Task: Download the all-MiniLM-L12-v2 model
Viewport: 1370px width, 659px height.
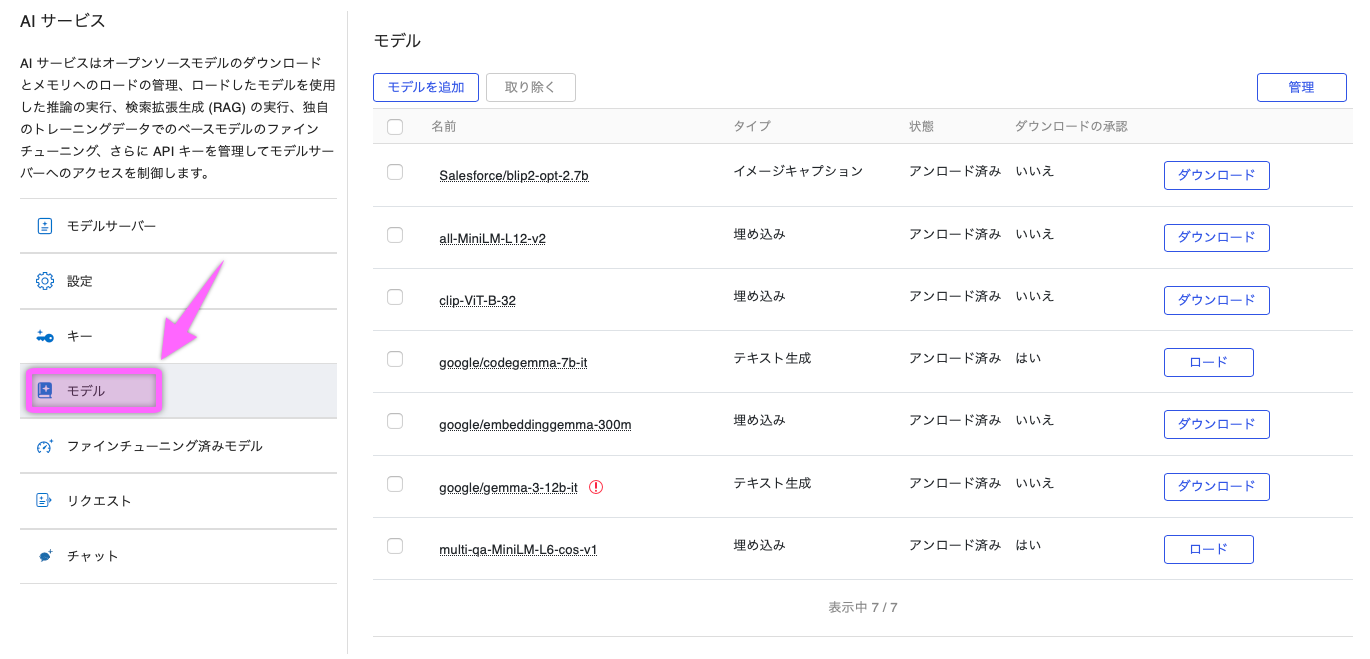Action: [x=1216, y=238]
